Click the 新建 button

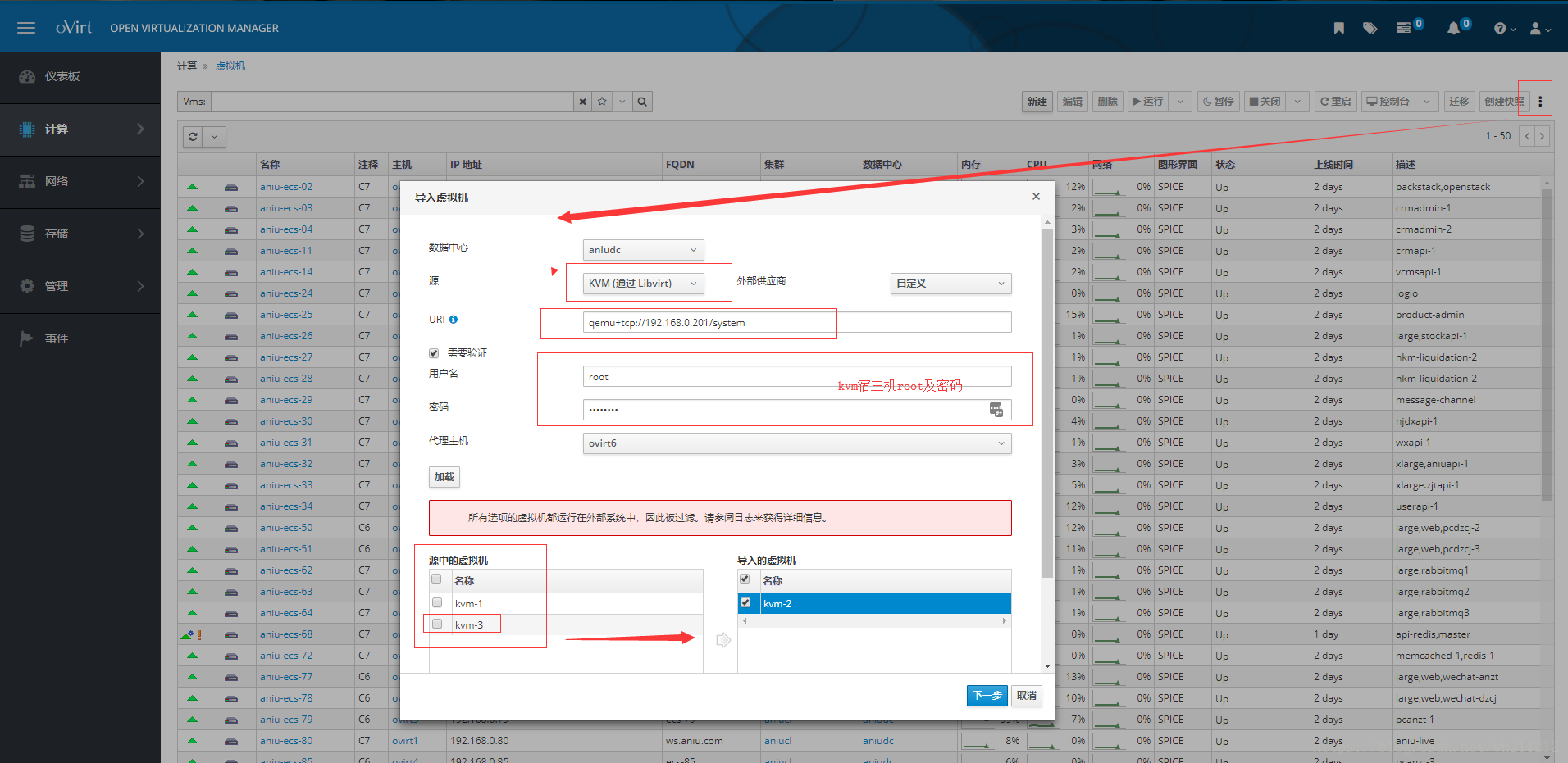pos(1037,102)
